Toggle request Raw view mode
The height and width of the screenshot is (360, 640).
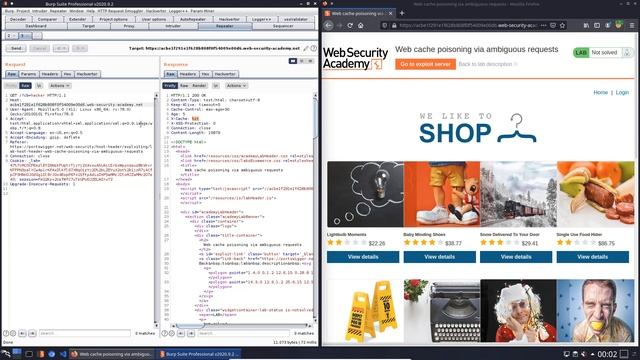[x=25, y=86]
